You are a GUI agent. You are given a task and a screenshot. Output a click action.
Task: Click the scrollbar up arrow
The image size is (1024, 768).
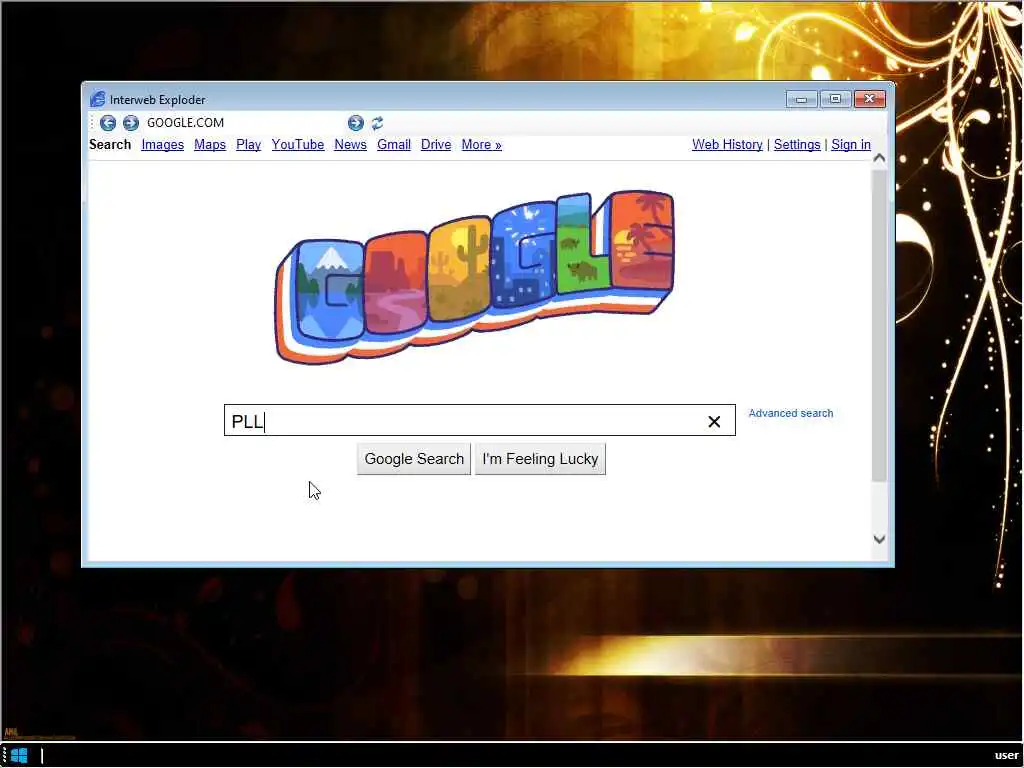pyautogui.click(x=880, y=158)
